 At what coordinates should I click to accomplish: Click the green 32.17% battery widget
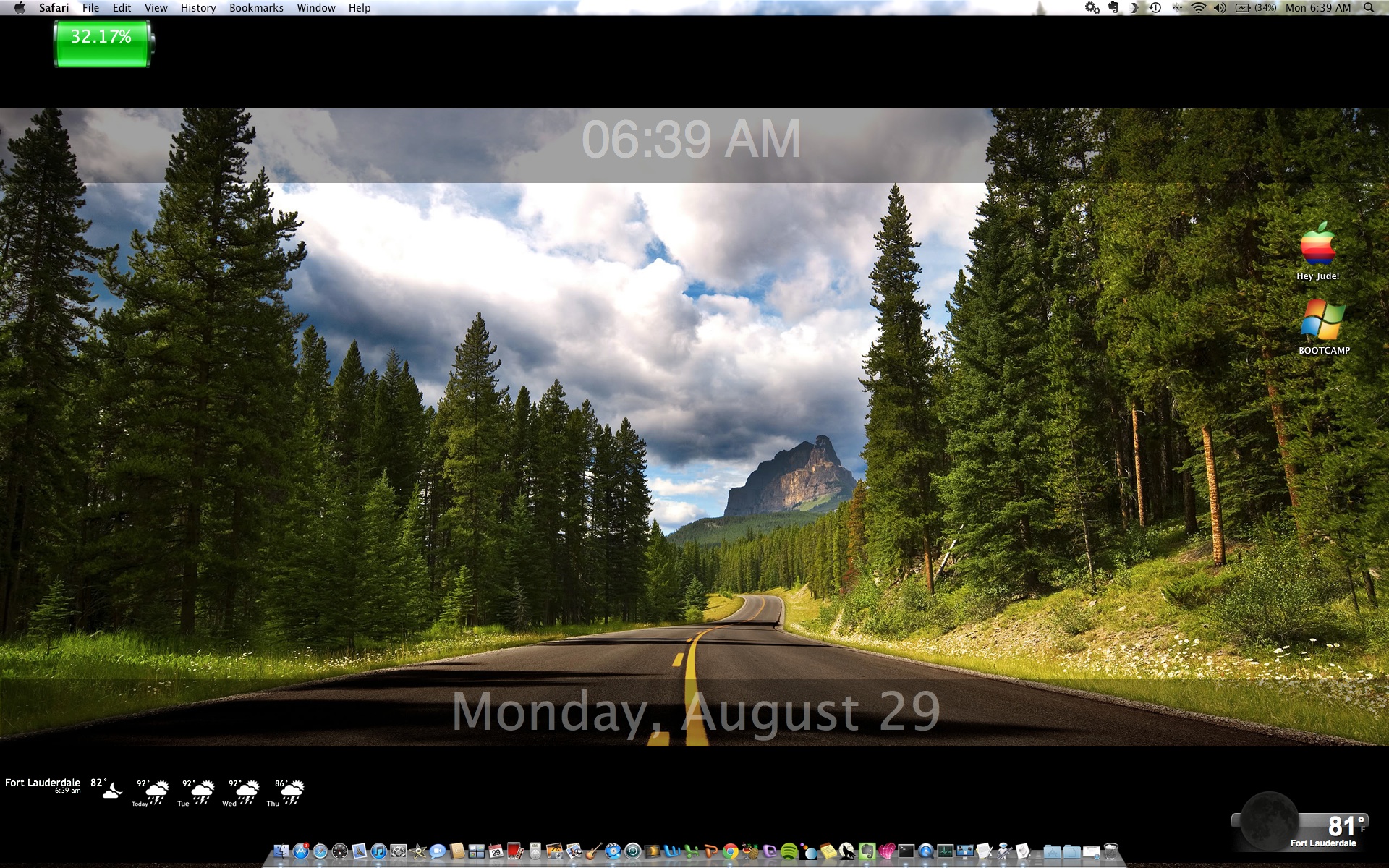pos(102,43)
